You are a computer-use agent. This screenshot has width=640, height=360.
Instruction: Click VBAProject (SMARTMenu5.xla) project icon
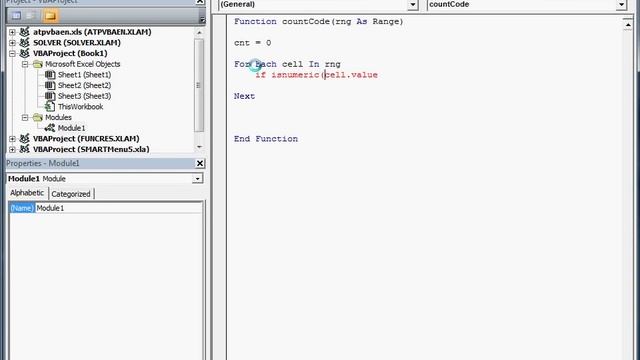tap(24, 149)
